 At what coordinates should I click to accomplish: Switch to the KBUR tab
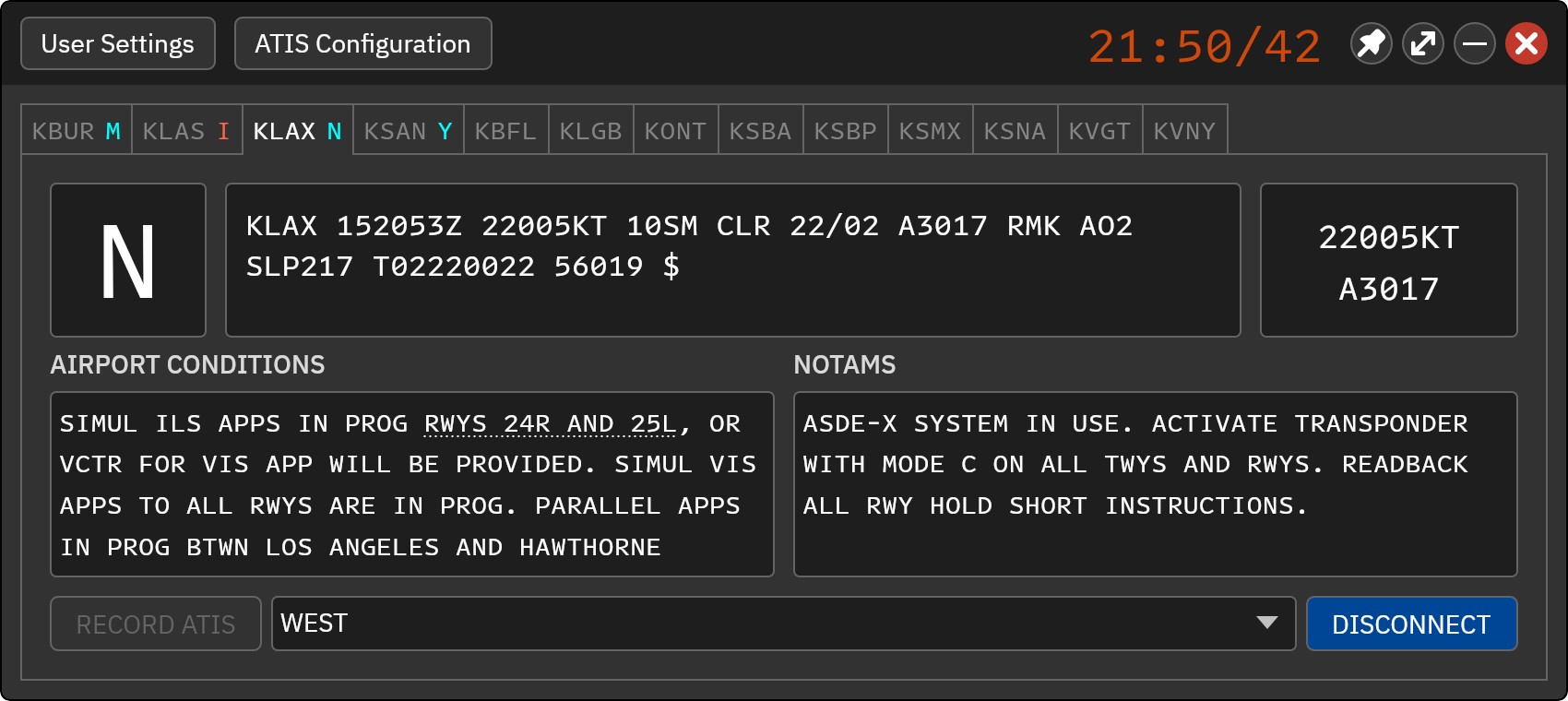point(77,131)
